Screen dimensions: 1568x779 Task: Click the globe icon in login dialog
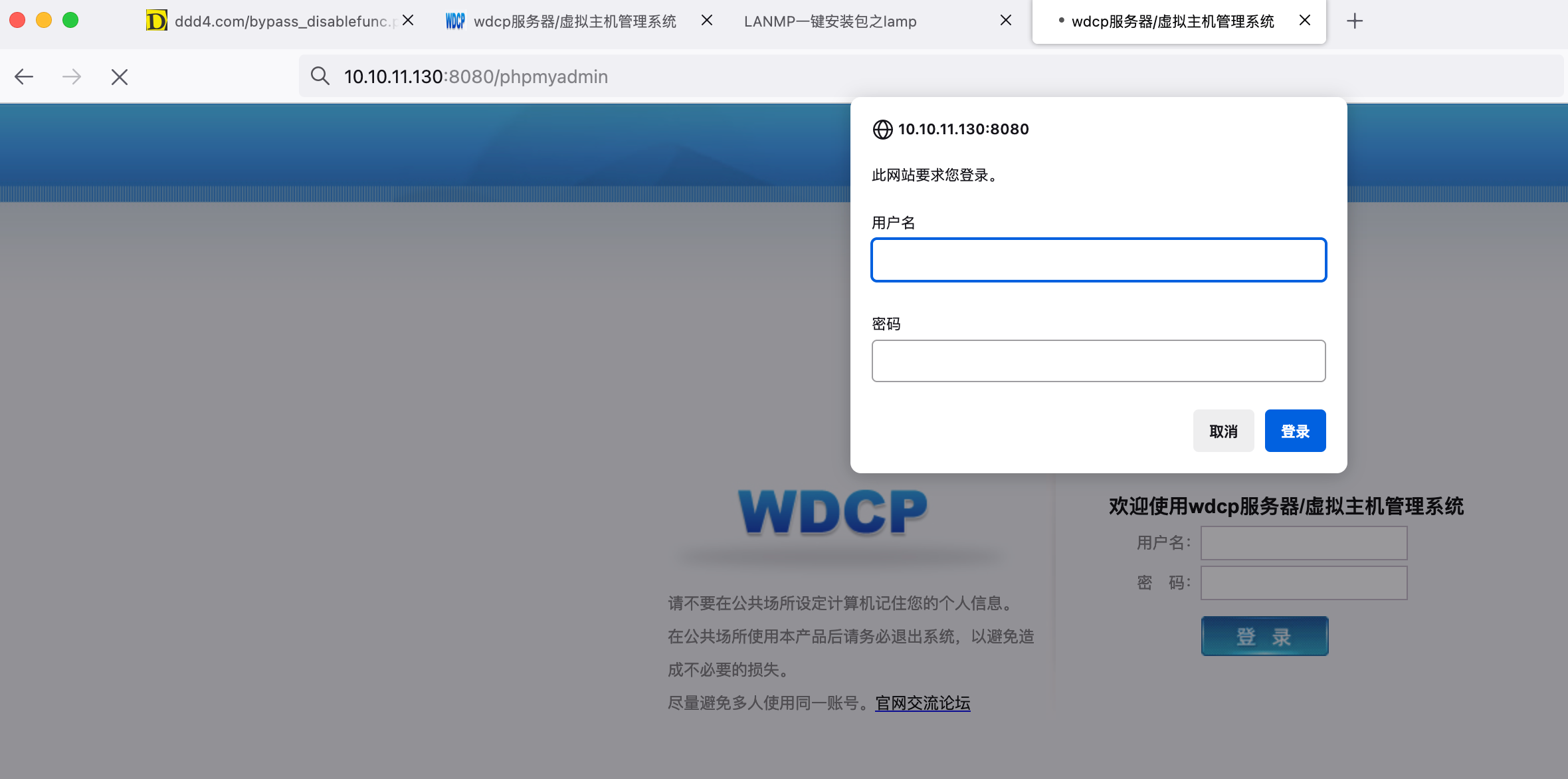(882, 130)
